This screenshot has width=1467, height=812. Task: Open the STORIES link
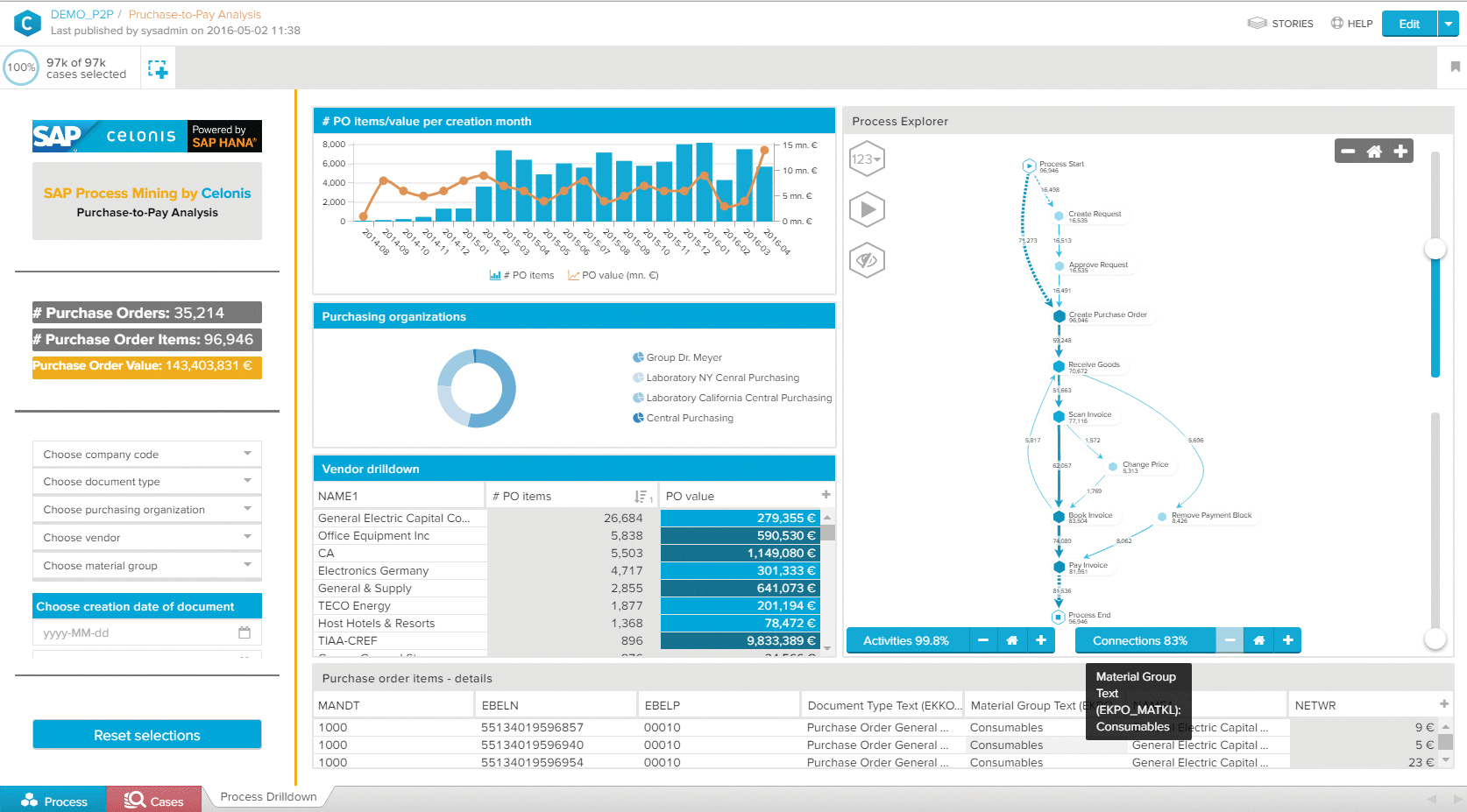click(1281, 24)
